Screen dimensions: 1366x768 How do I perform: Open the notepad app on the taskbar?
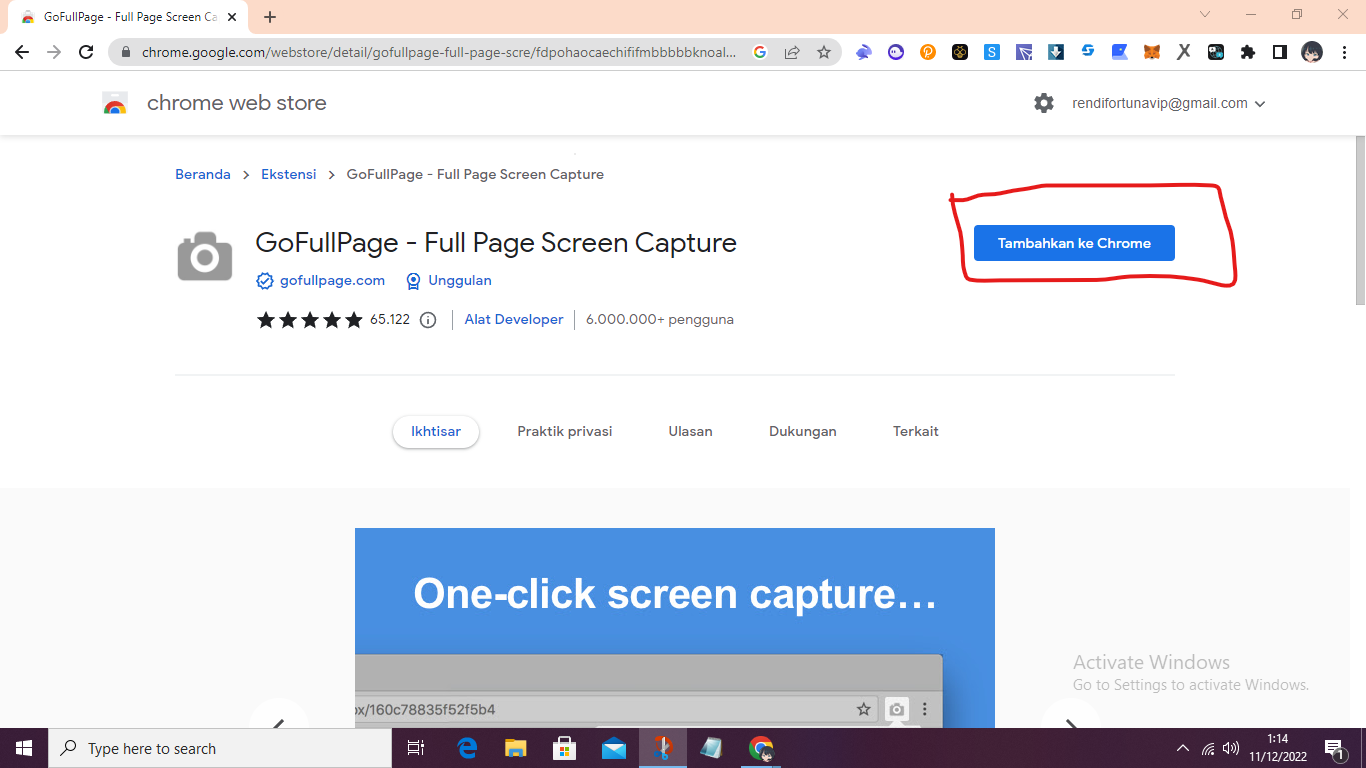(712, 748)
